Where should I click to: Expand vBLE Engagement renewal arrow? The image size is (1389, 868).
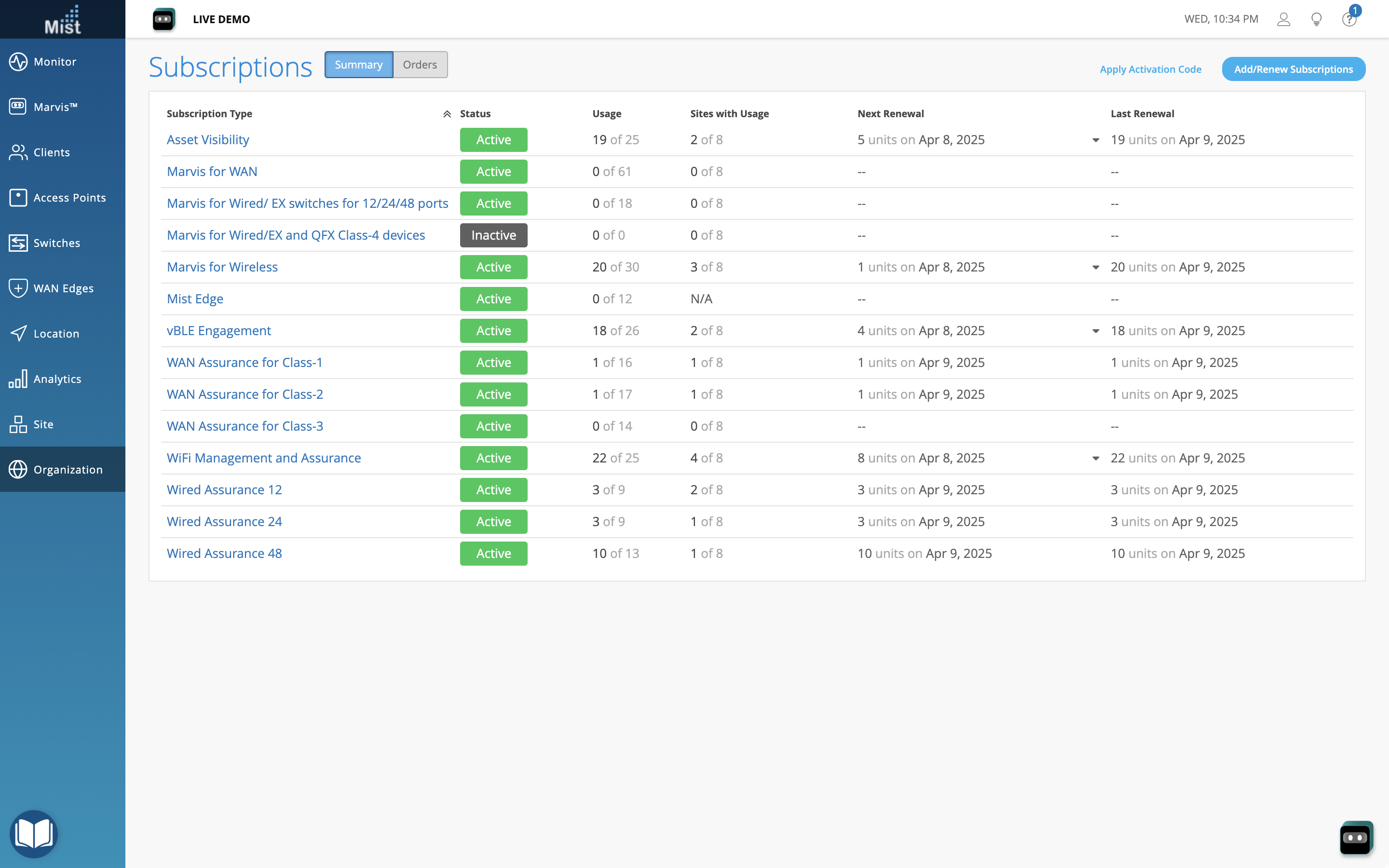(1096, 331)
